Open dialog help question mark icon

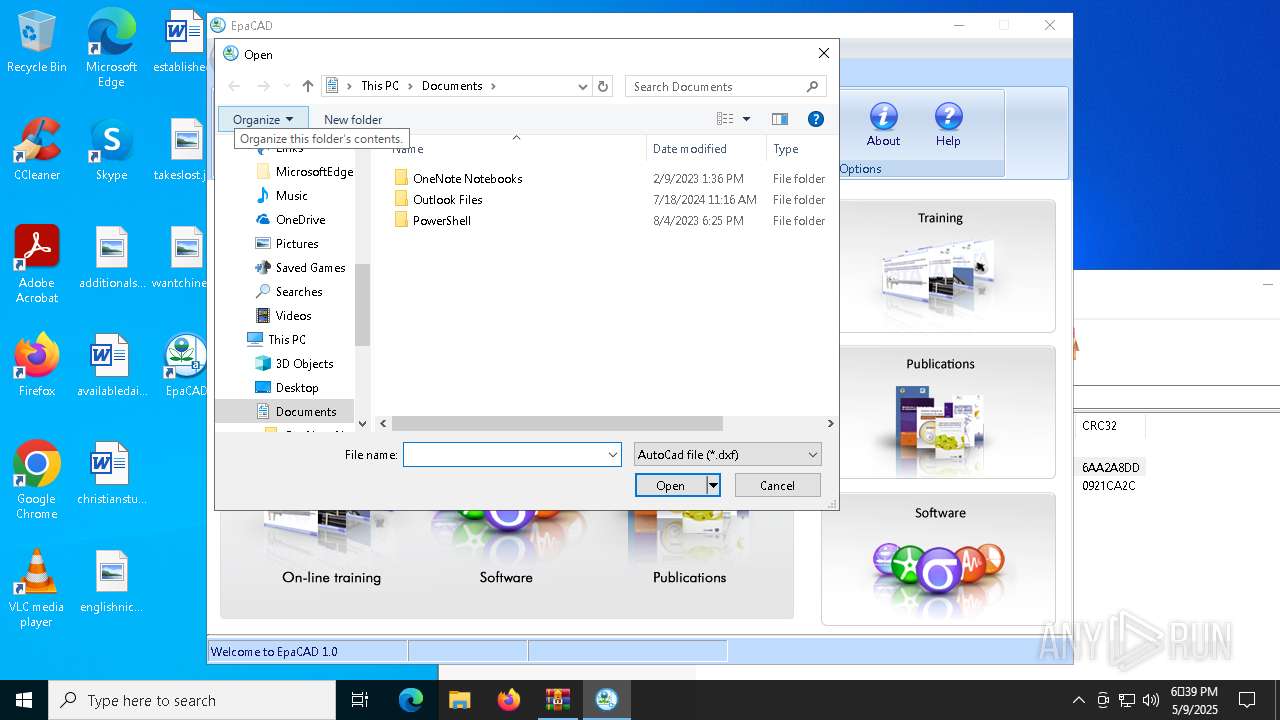pyautogui.click(x=816, y=119)
